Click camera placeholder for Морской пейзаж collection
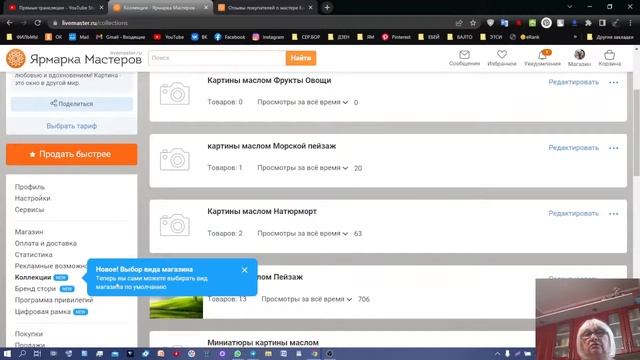The image size is (640, 360). (x=175, y=159)
